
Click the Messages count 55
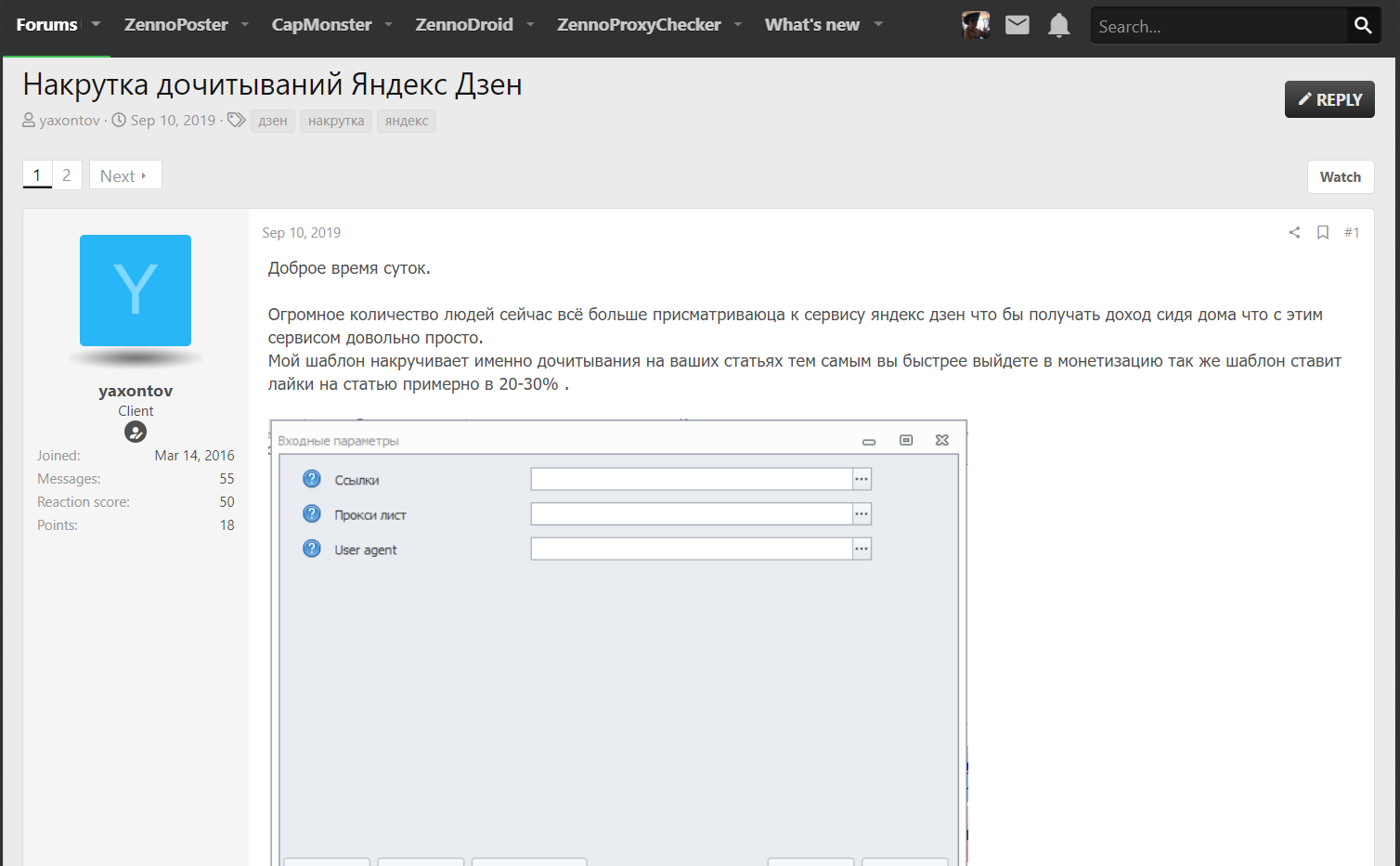(x=227, y=479)
